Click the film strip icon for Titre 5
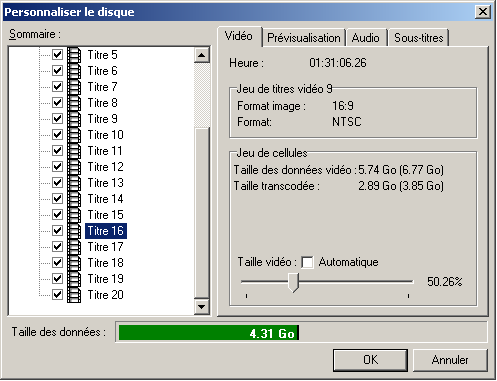The width and height of the screenshot is (497, 381). [x=74, y=55]
